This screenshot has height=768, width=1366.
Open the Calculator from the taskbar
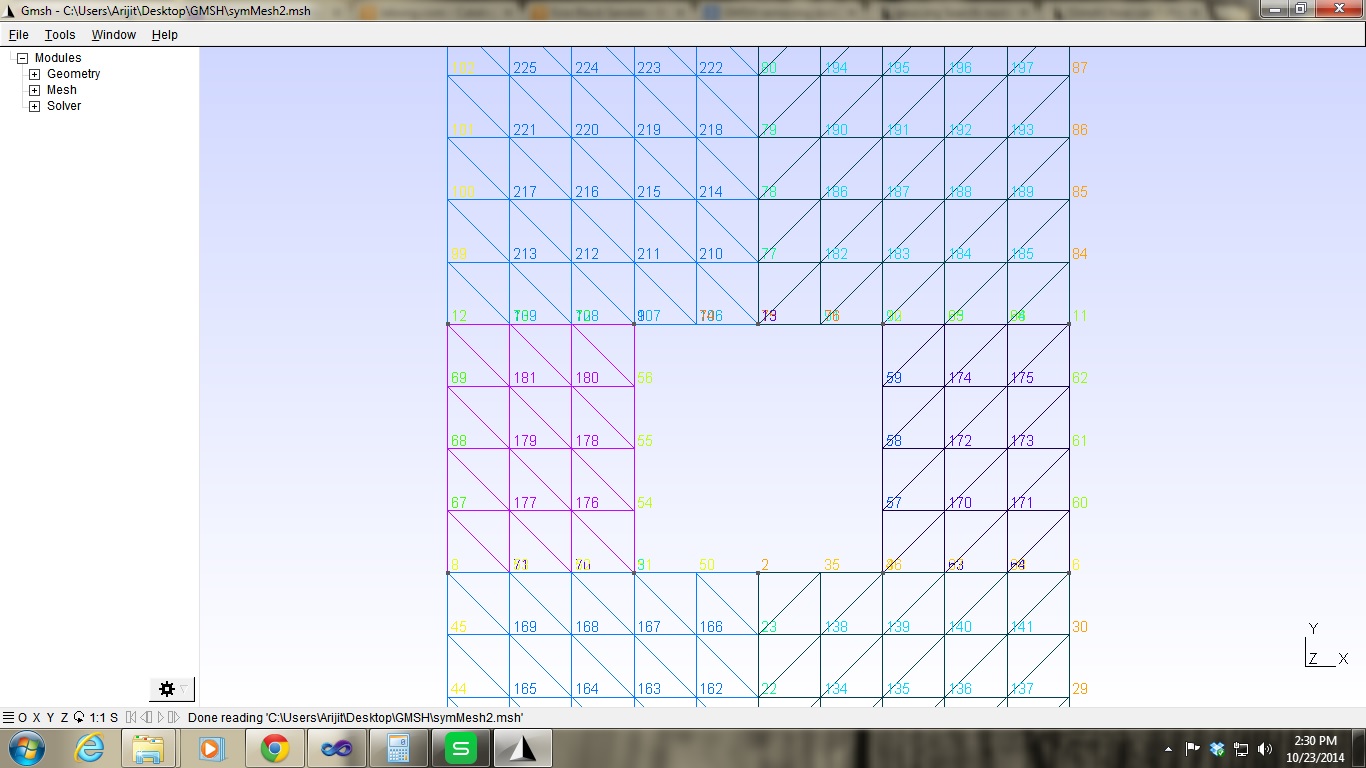click(x=398, y=748)
